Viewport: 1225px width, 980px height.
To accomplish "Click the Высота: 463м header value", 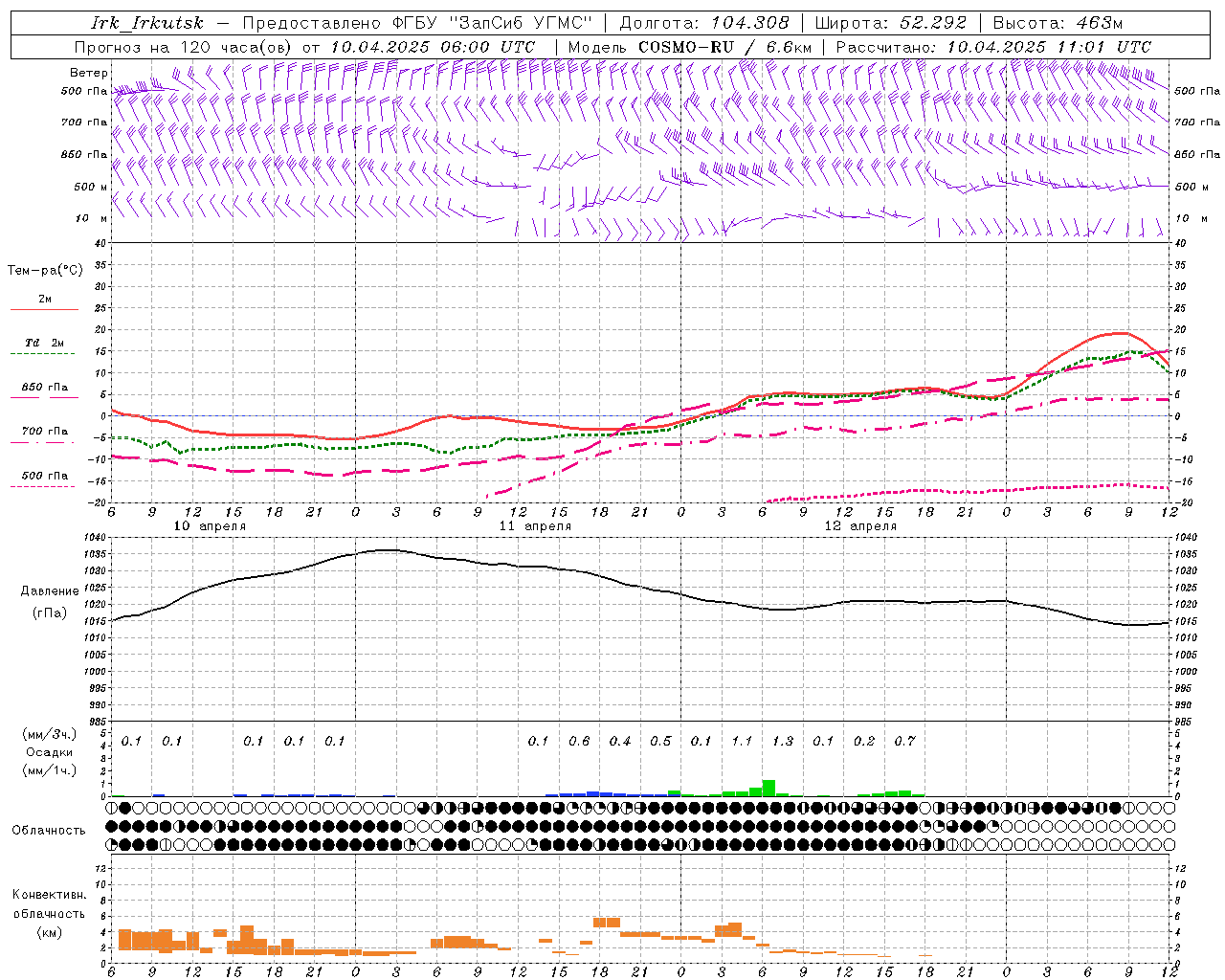I will 1058,23.
